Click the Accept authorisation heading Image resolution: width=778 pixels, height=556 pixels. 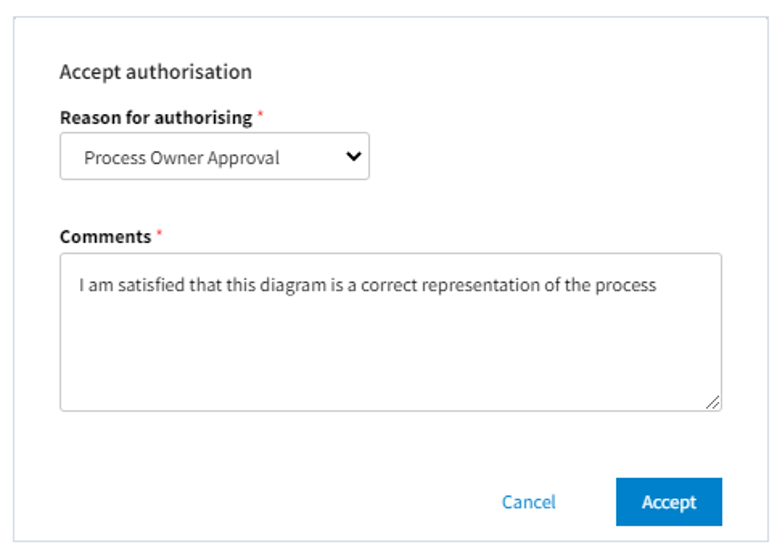click(x=155, y=72)
